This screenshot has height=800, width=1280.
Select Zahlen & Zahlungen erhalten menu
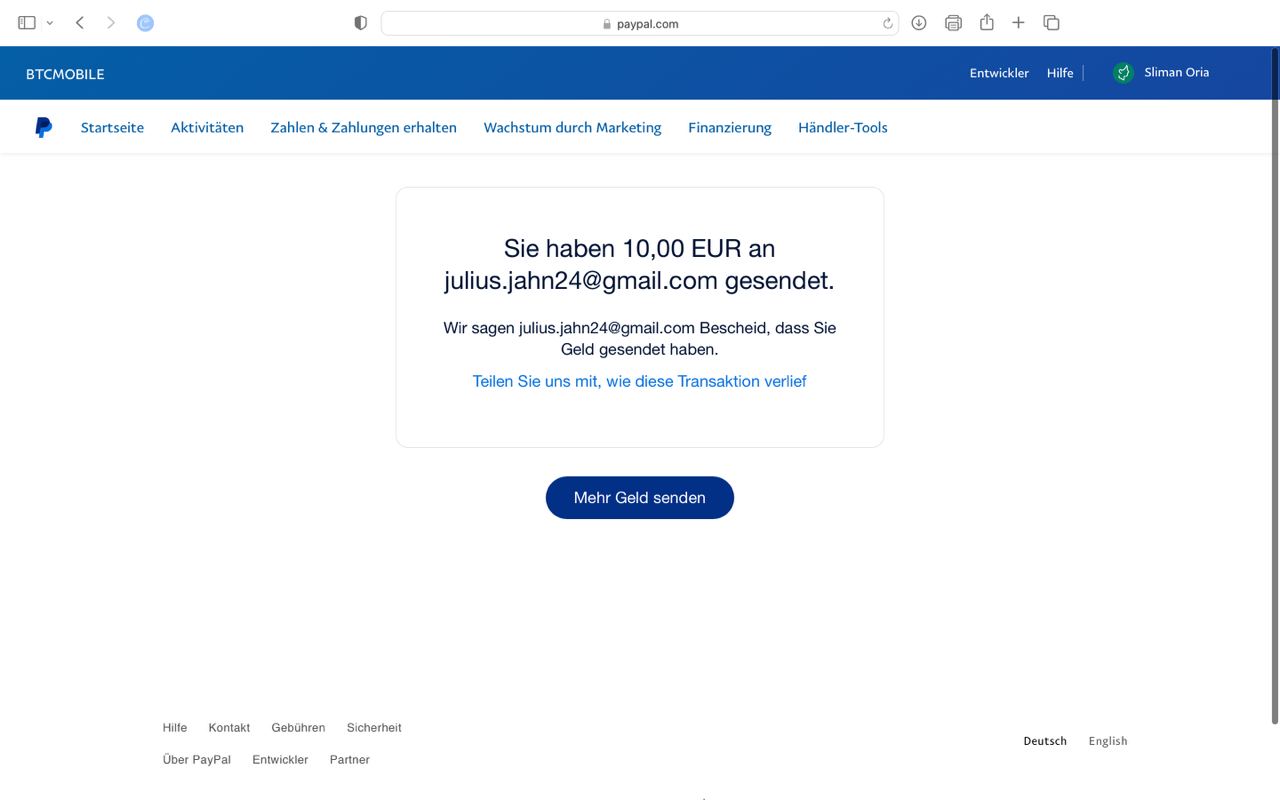click(x=363, y=127)
